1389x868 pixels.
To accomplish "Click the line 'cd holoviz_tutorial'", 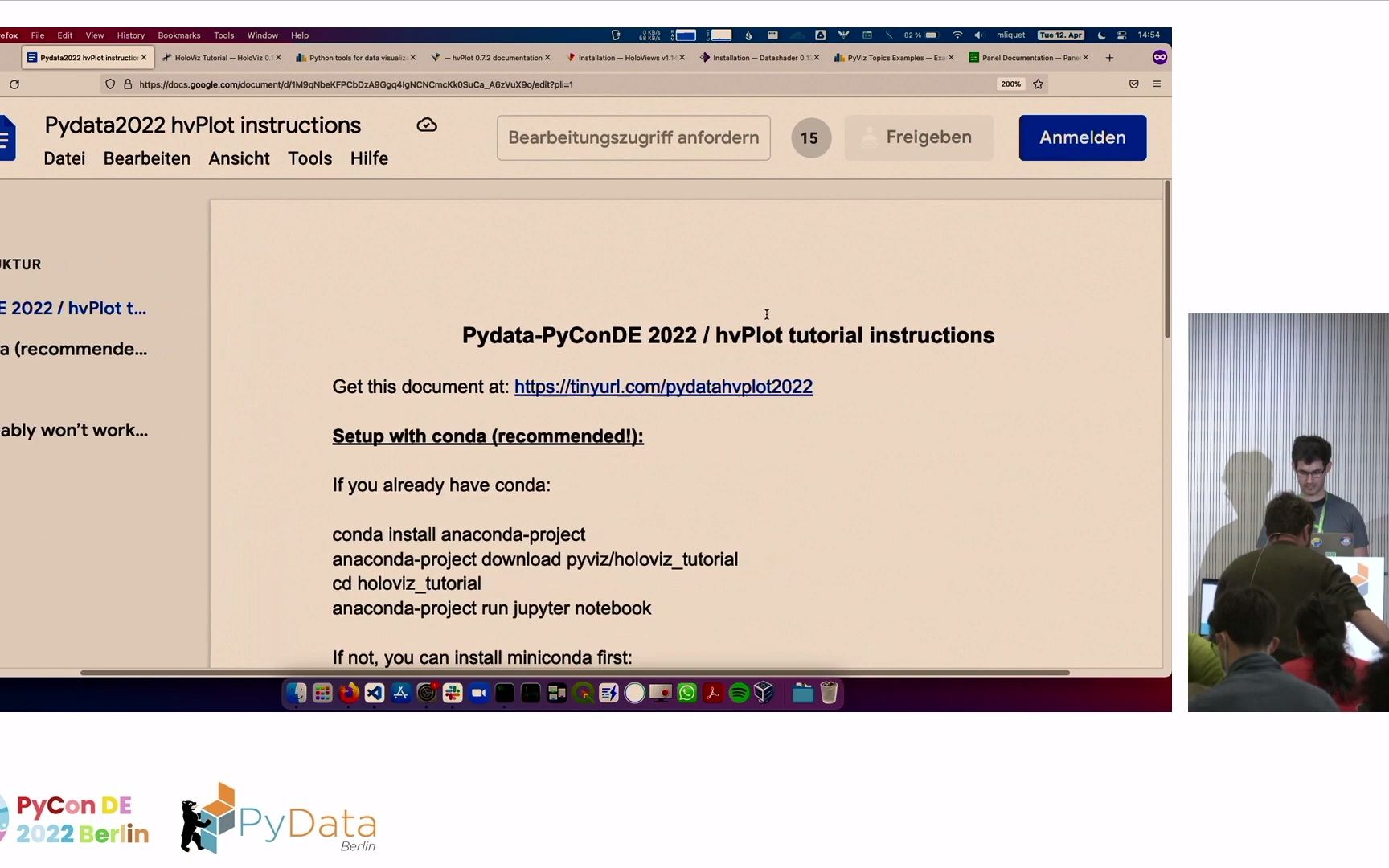I will click(x=407, y=583).
